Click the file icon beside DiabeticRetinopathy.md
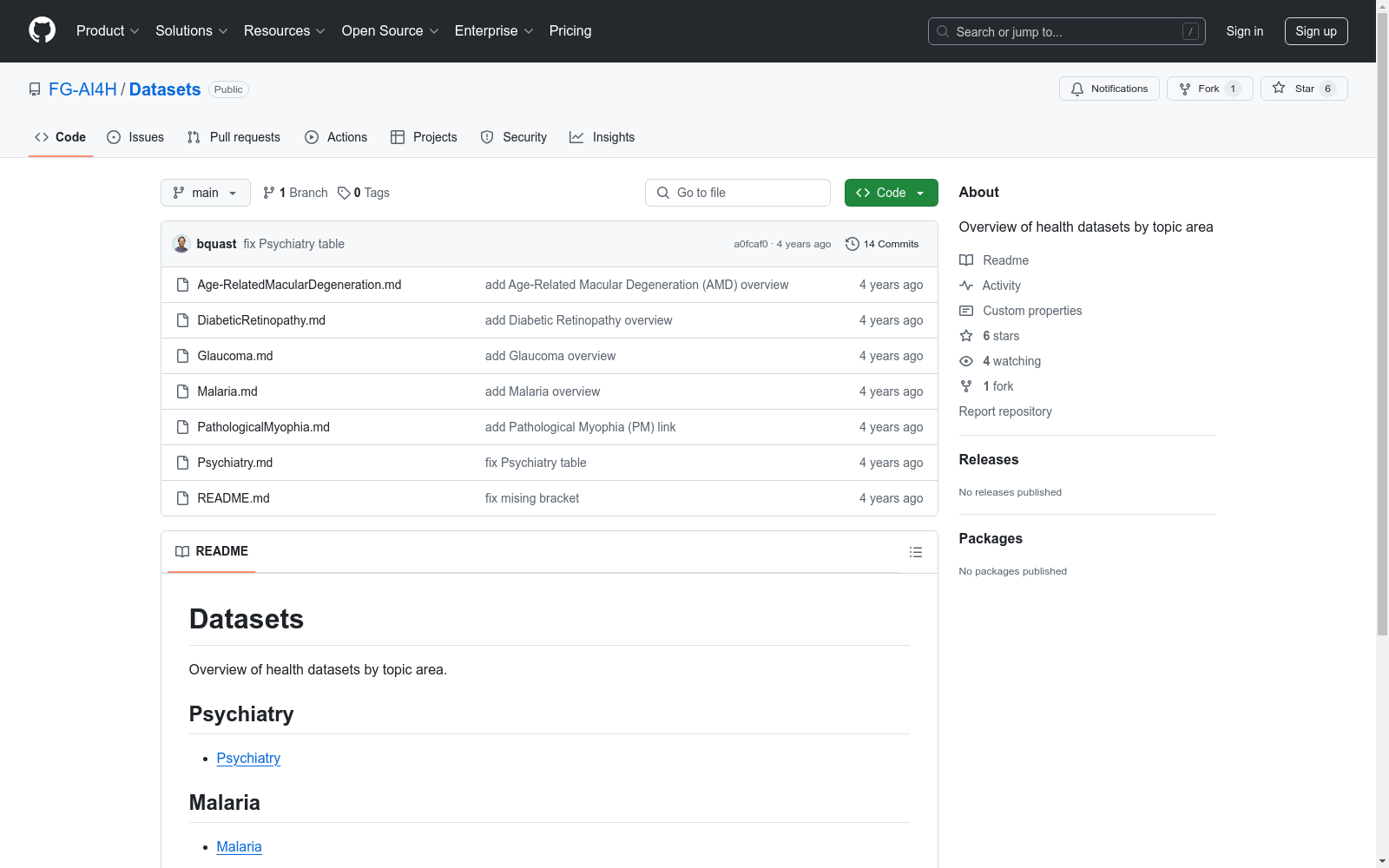Image resolution: width=1389 pixels, height=868 pixels. click(x=182, y=320)
